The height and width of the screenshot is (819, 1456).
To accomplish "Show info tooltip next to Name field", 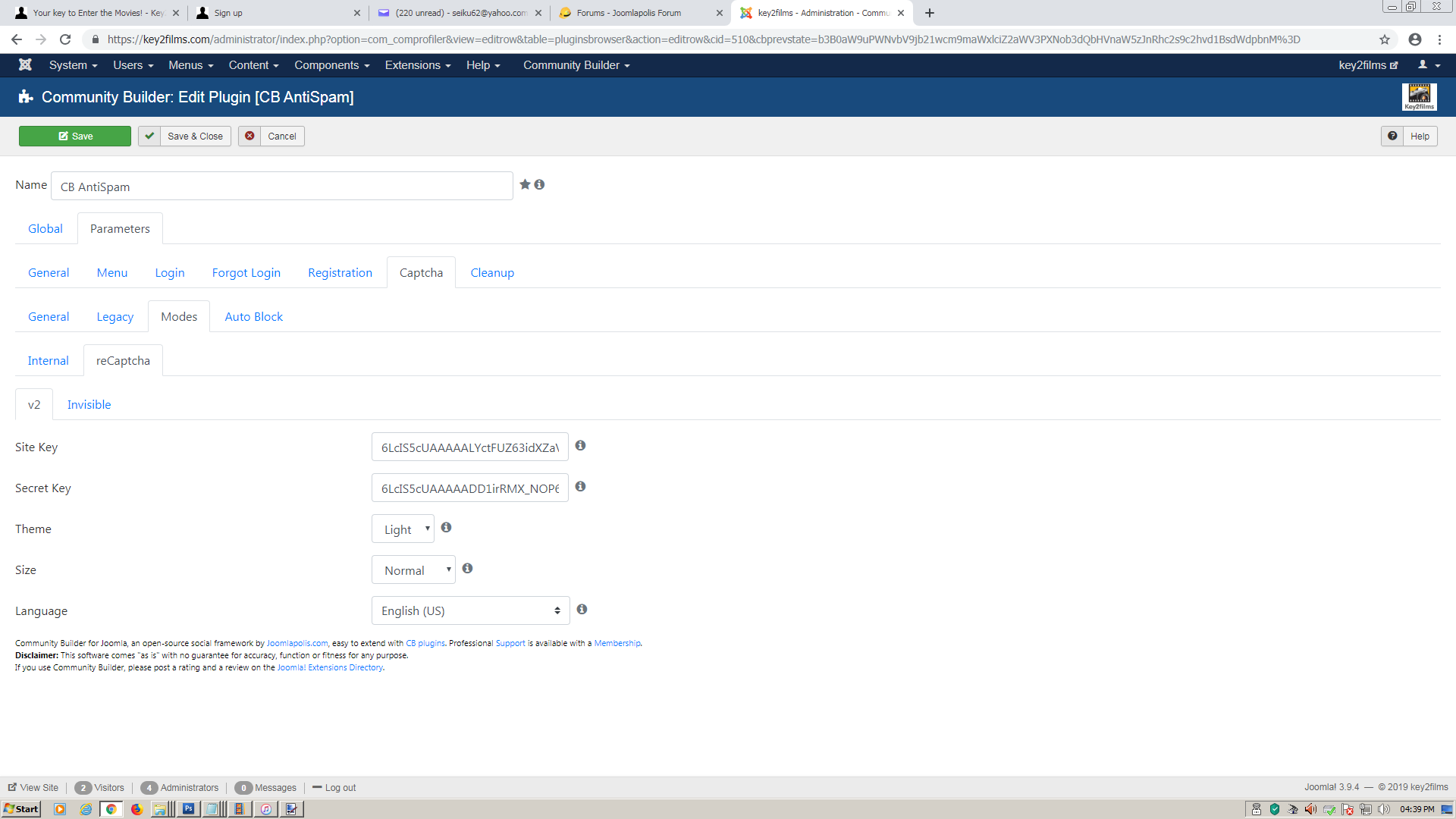I will coord(539,184).
